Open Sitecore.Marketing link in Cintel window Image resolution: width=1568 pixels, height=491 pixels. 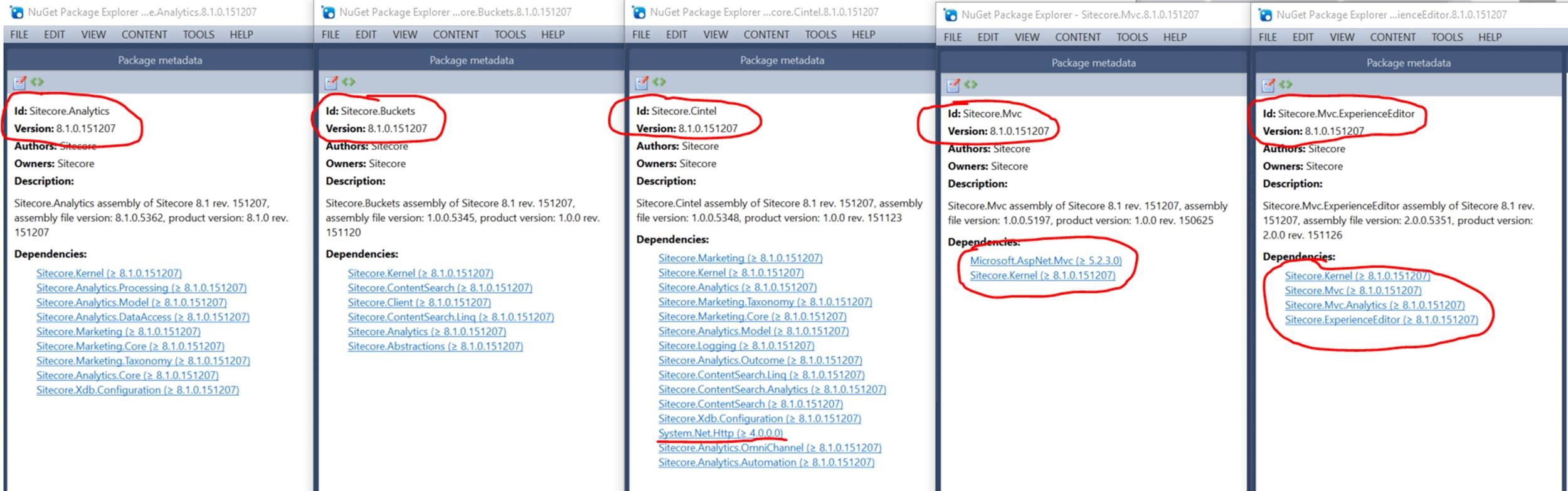coord(740,258)
